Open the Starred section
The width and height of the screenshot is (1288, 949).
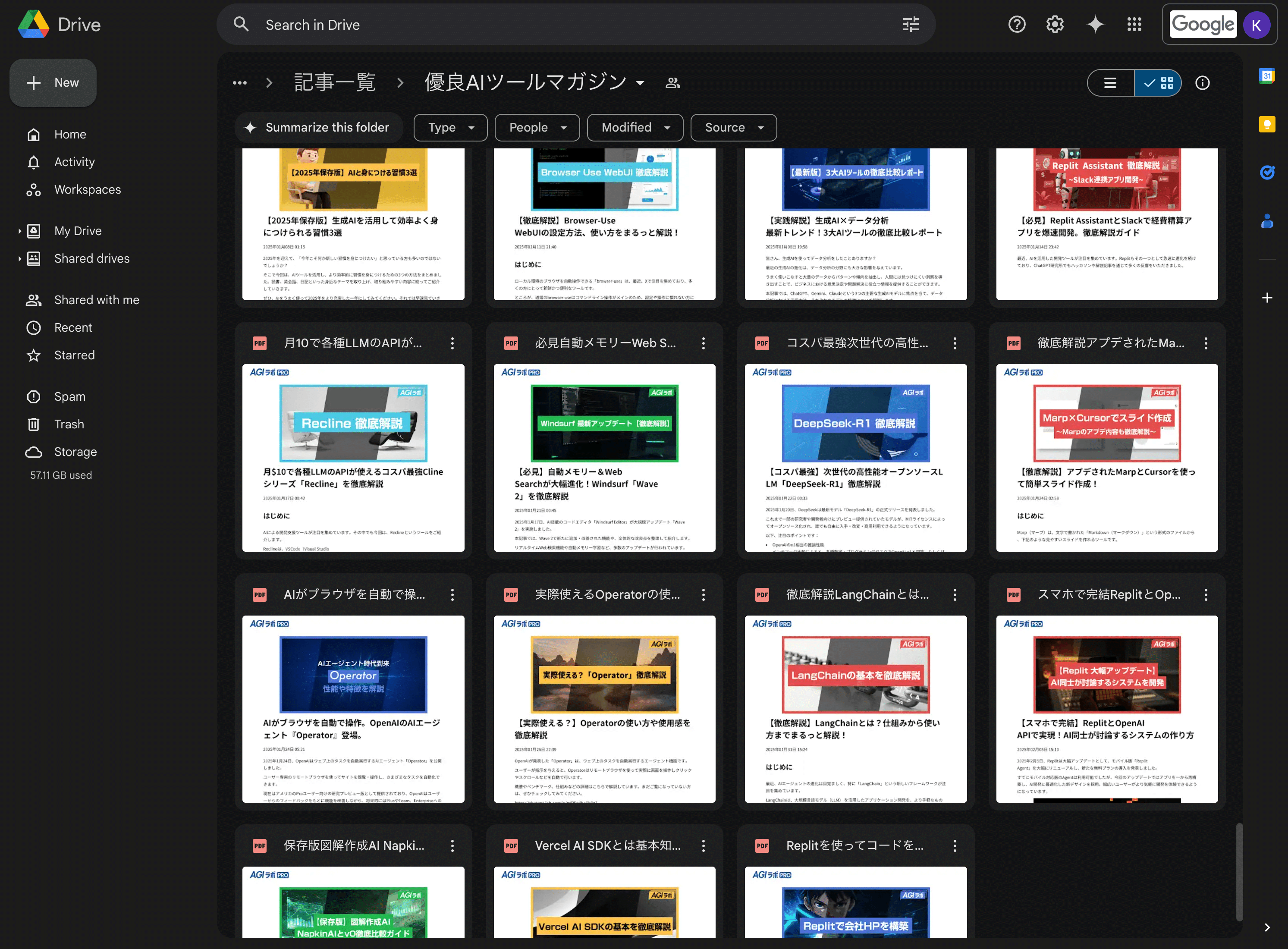point(74,355)
